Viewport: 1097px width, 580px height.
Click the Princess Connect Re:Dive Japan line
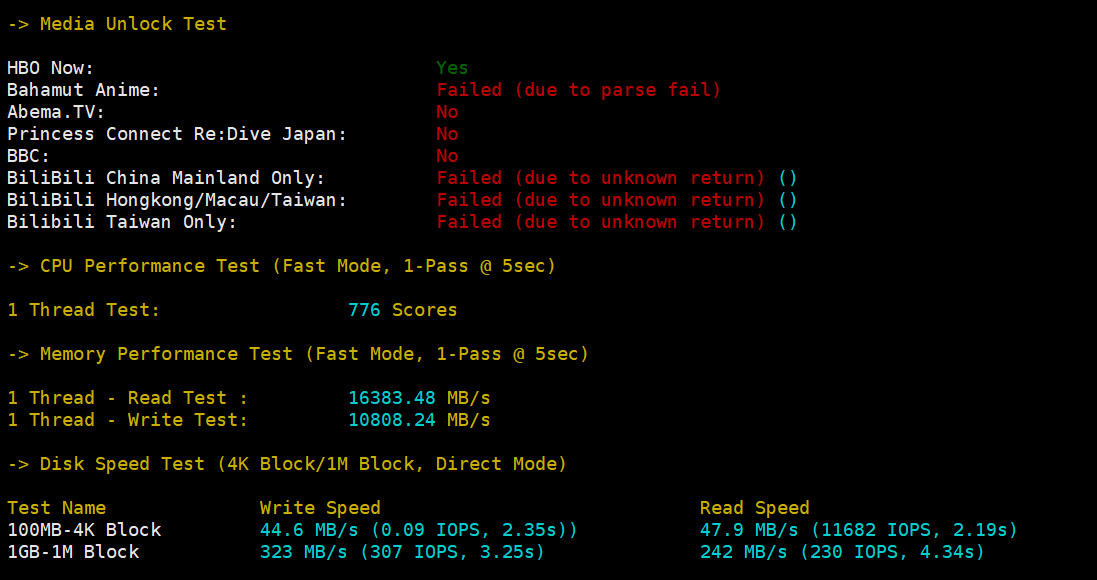[x=177, y=134]
